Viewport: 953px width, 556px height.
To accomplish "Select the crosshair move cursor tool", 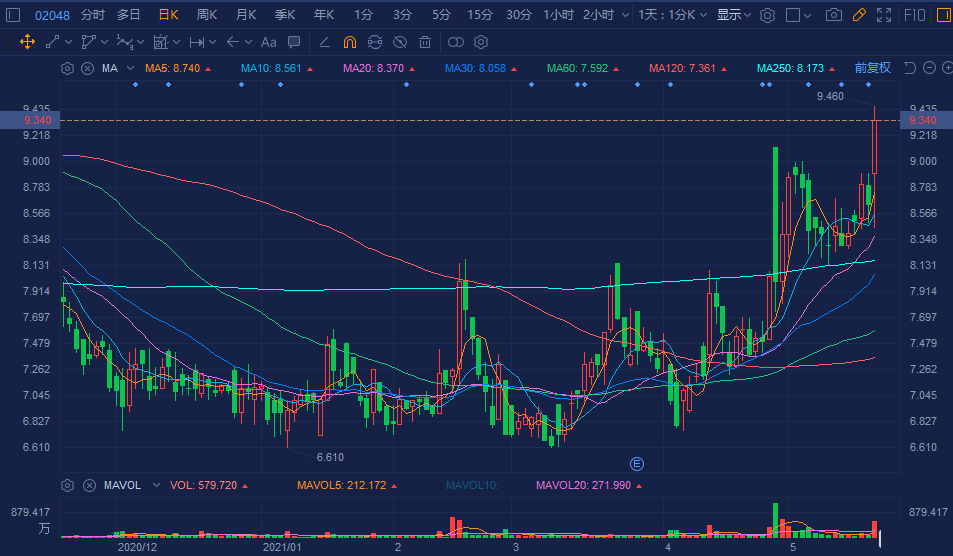I will [x=27, y=42].
